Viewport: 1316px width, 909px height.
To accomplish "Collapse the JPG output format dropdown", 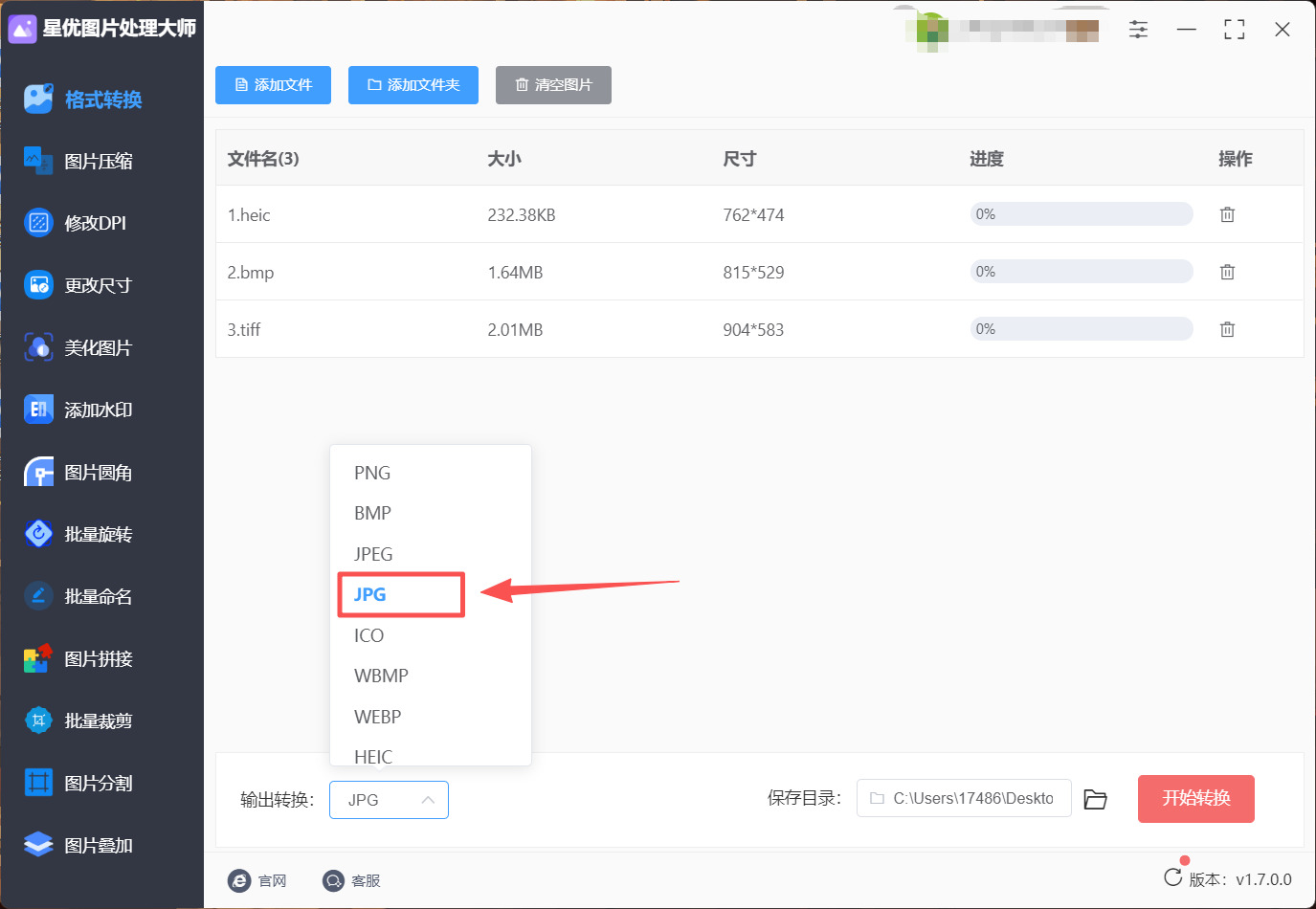I will pyautogui.click(x=389, y=800).
